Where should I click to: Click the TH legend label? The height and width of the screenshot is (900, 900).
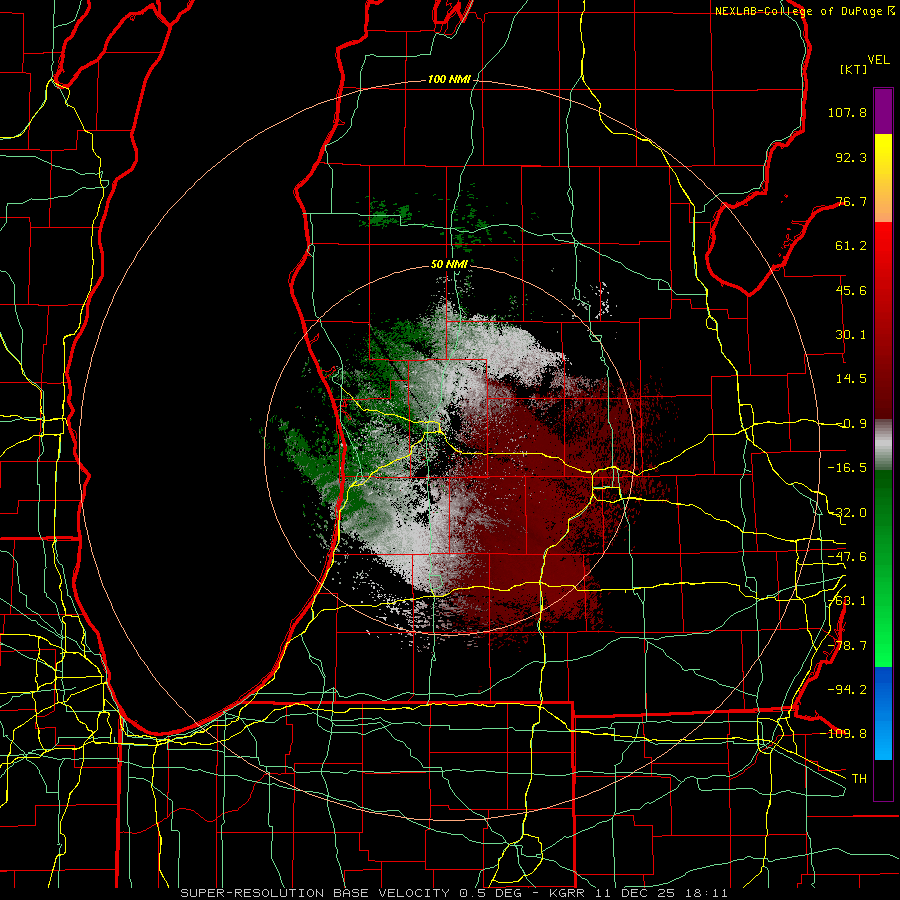coord(859,779)
